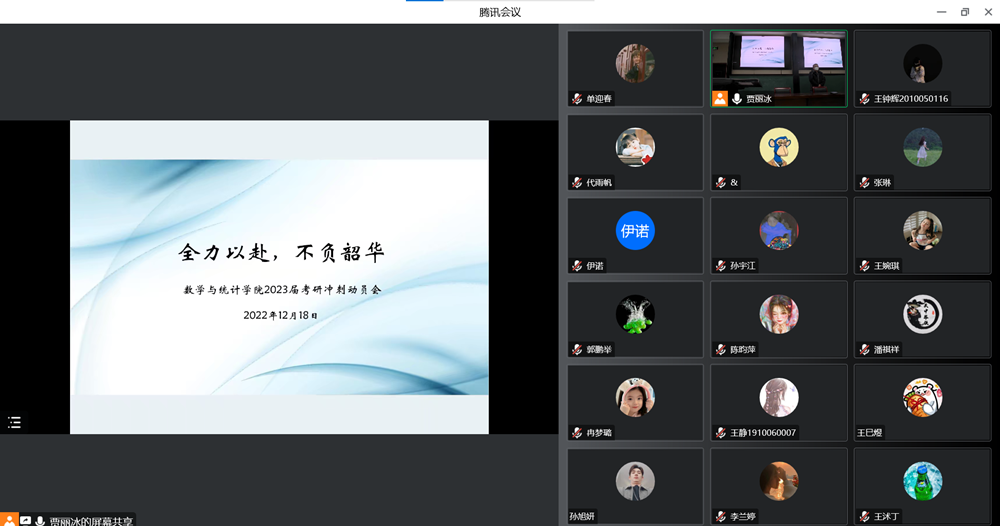Viewport: 1000px width, 526px height.
Task: Click the microphone icon next to 贾丽冰
Action: [x=737, y=99]
